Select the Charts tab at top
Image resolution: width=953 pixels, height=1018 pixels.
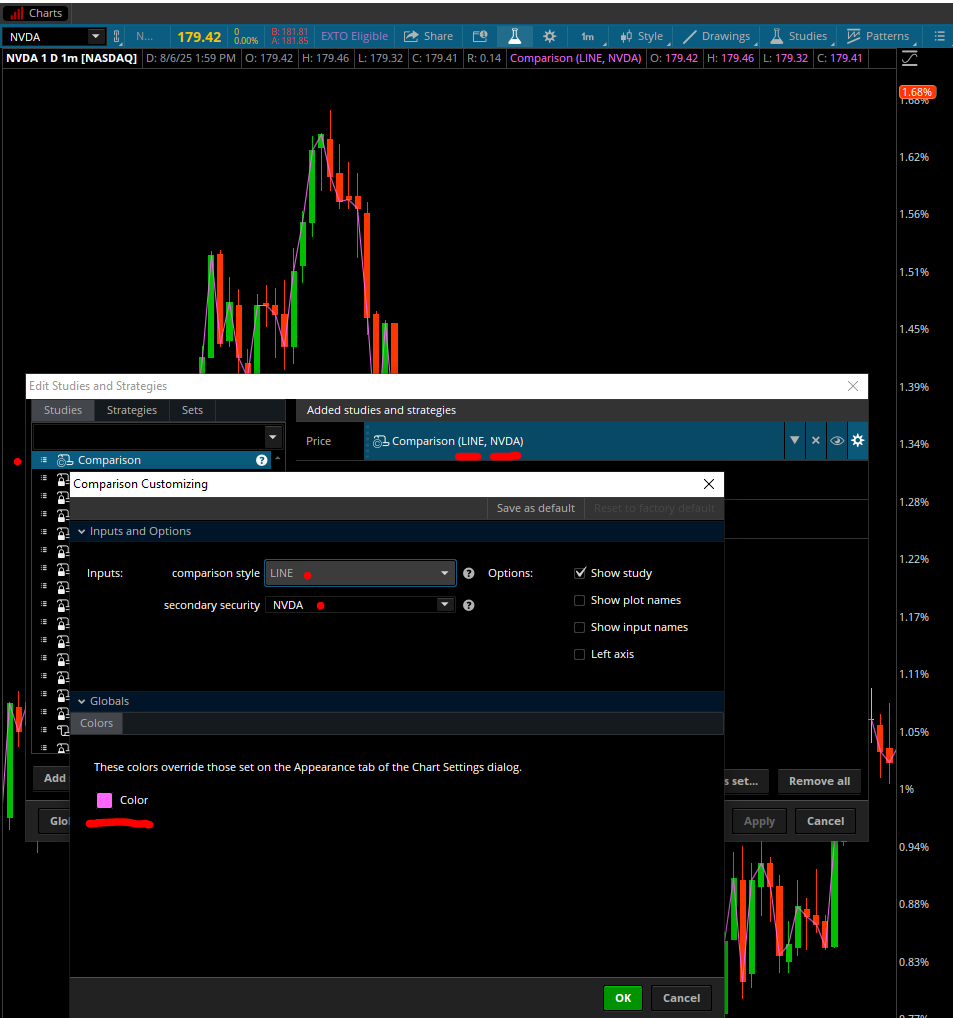coord(36,13)
